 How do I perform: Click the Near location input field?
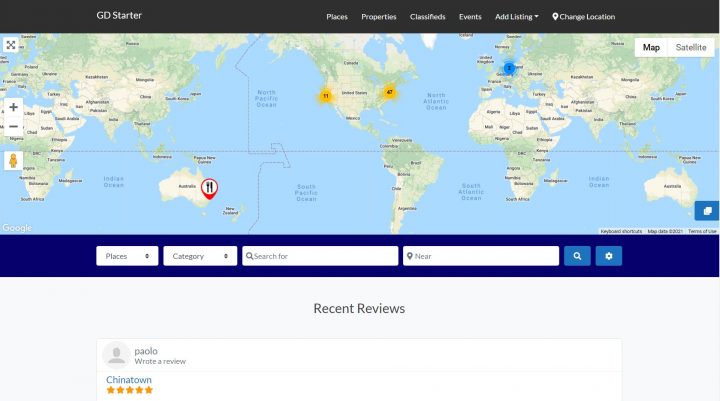point(484,256)
